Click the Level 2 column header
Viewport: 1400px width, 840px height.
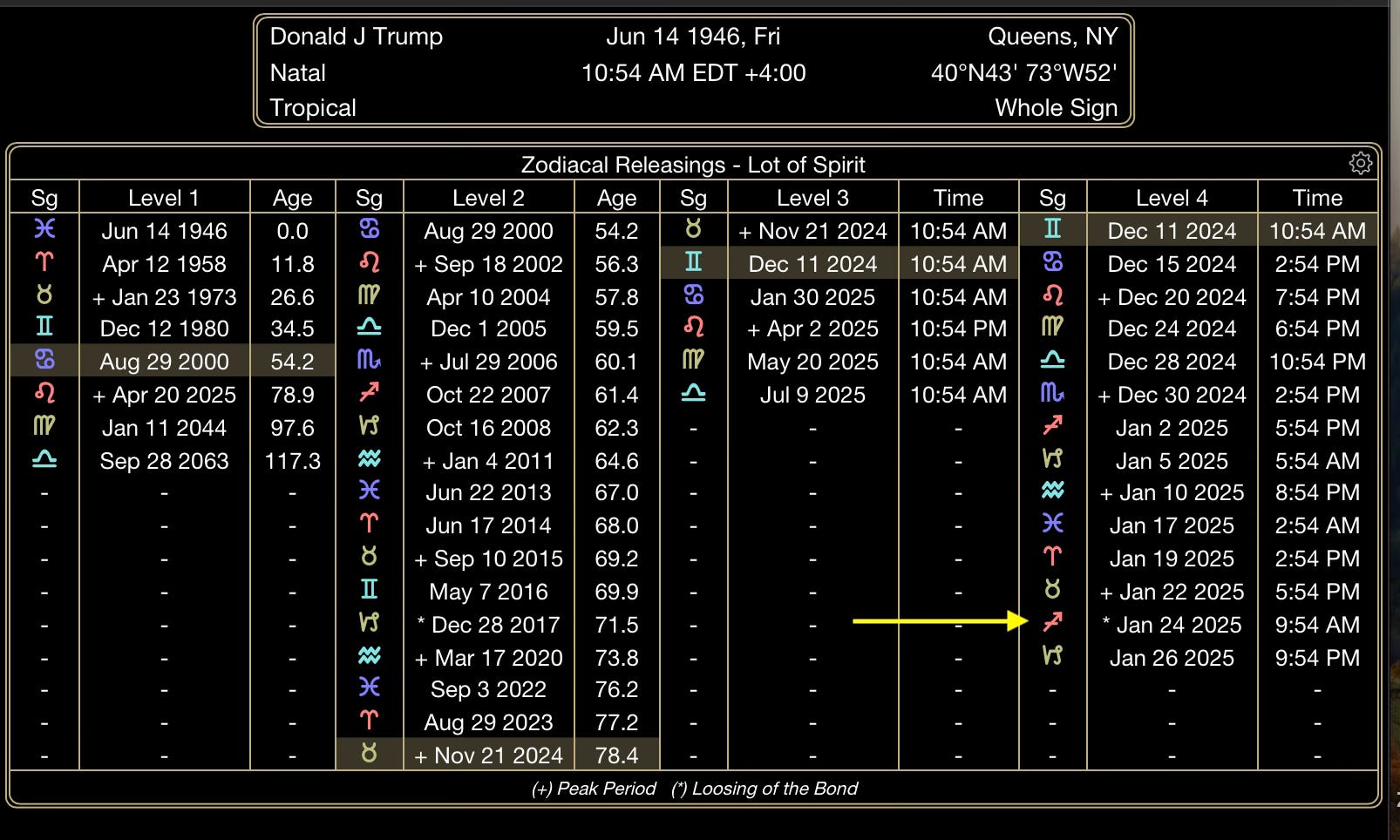488,198
